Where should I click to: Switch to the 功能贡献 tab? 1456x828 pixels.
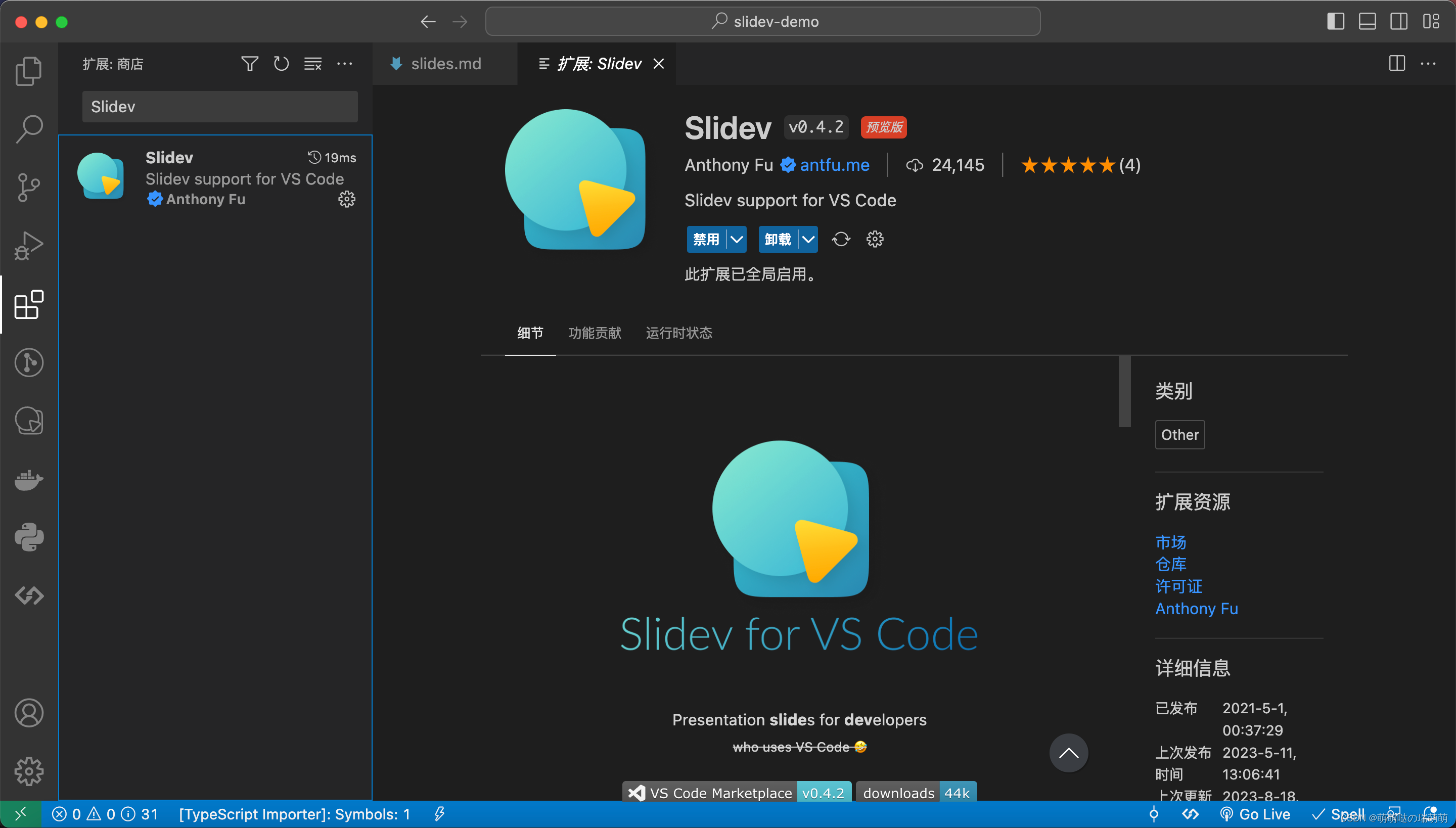[x=595, y=333]
